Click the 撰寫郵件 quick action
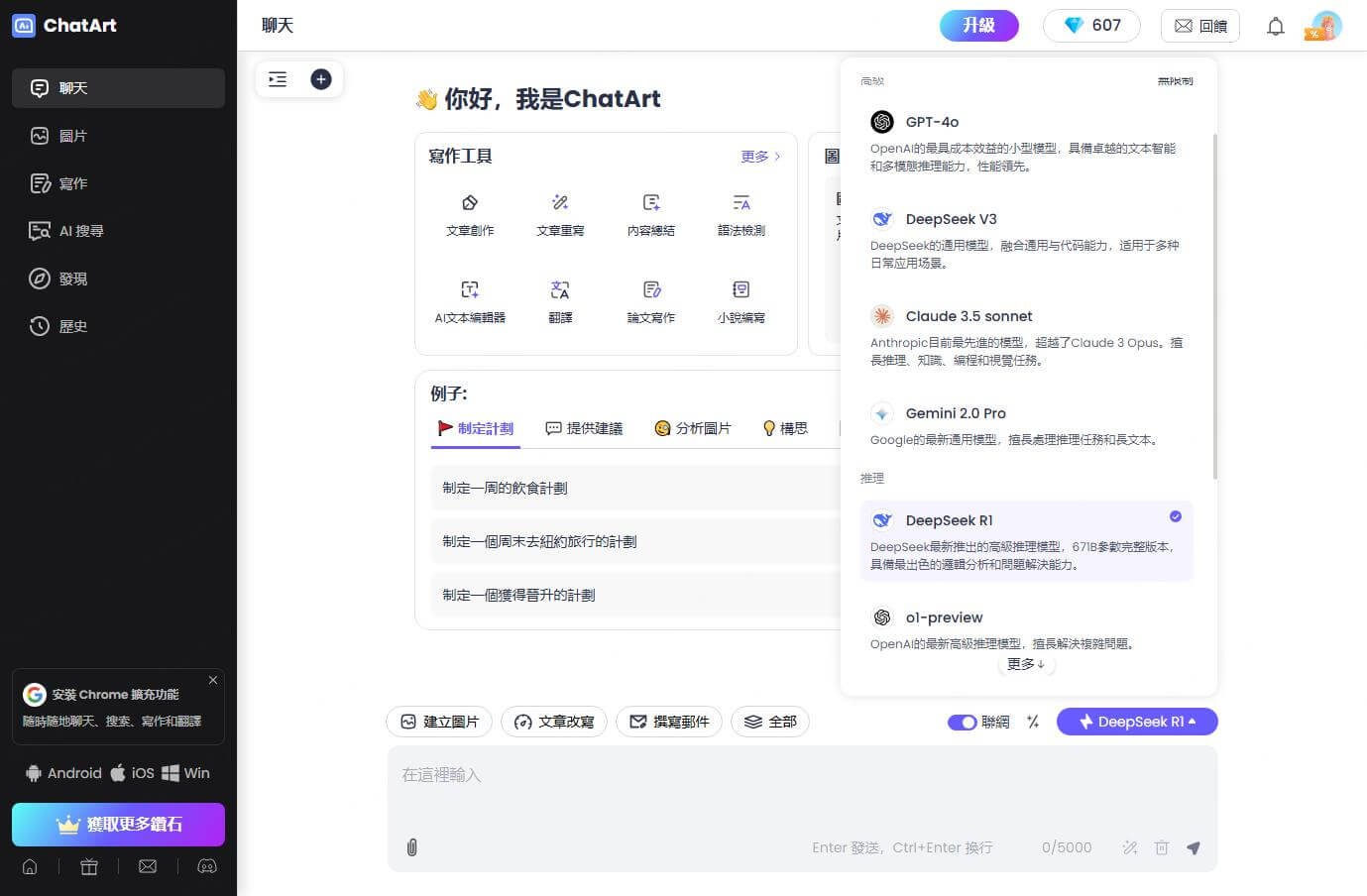This screenshot has width=1367, height=896. coord(669,722)
